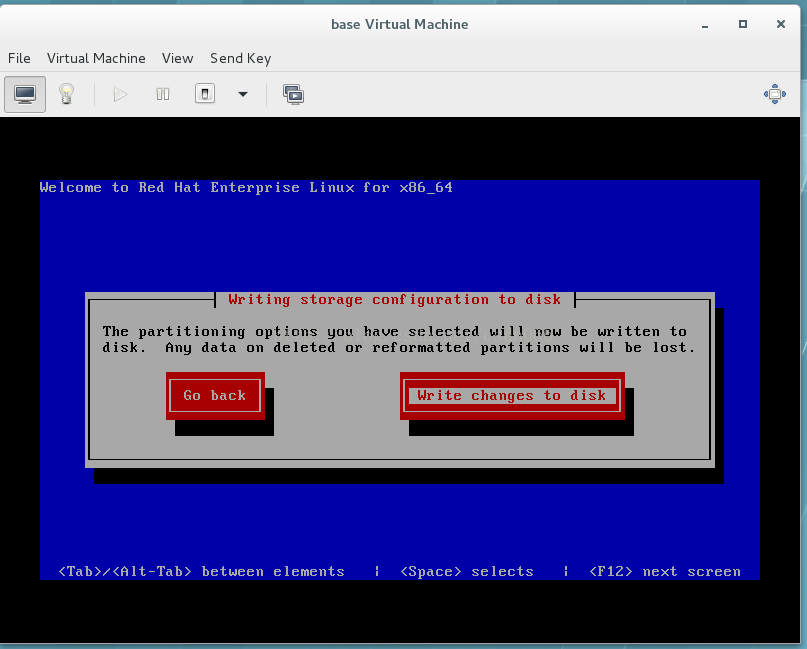Choose Go back in installer dialog
807x649 pixels.
tap(215, 396)
